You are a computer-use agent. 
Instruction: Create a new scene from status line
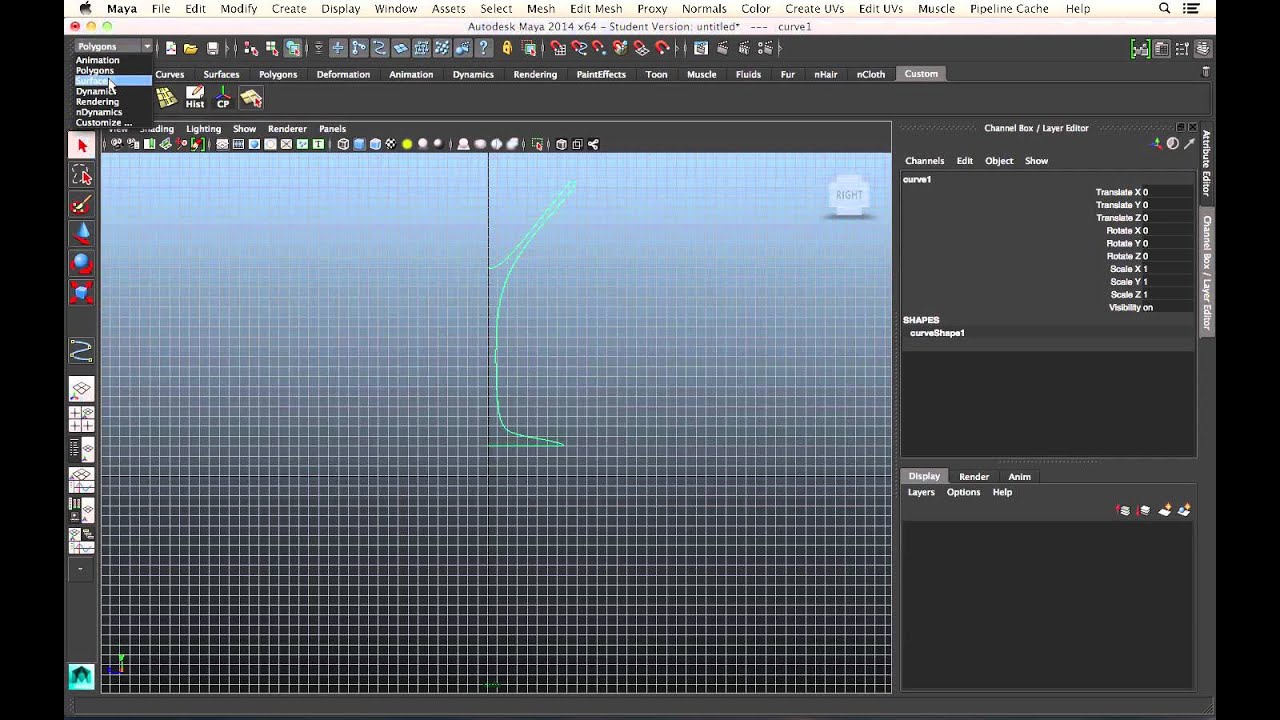pyautogui.click(x=171, y=48)
